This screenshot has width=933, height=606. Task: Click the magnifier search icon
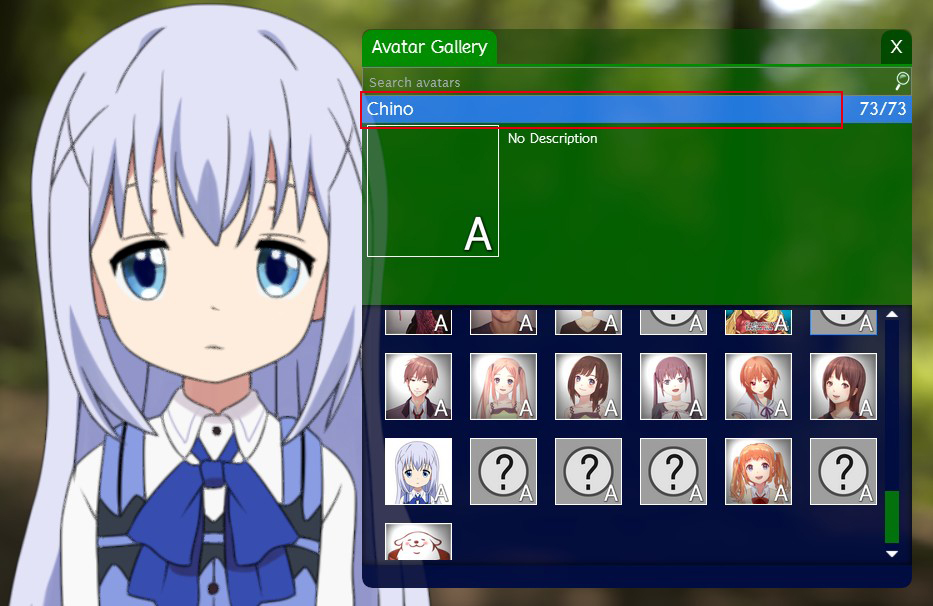point(902,81)
